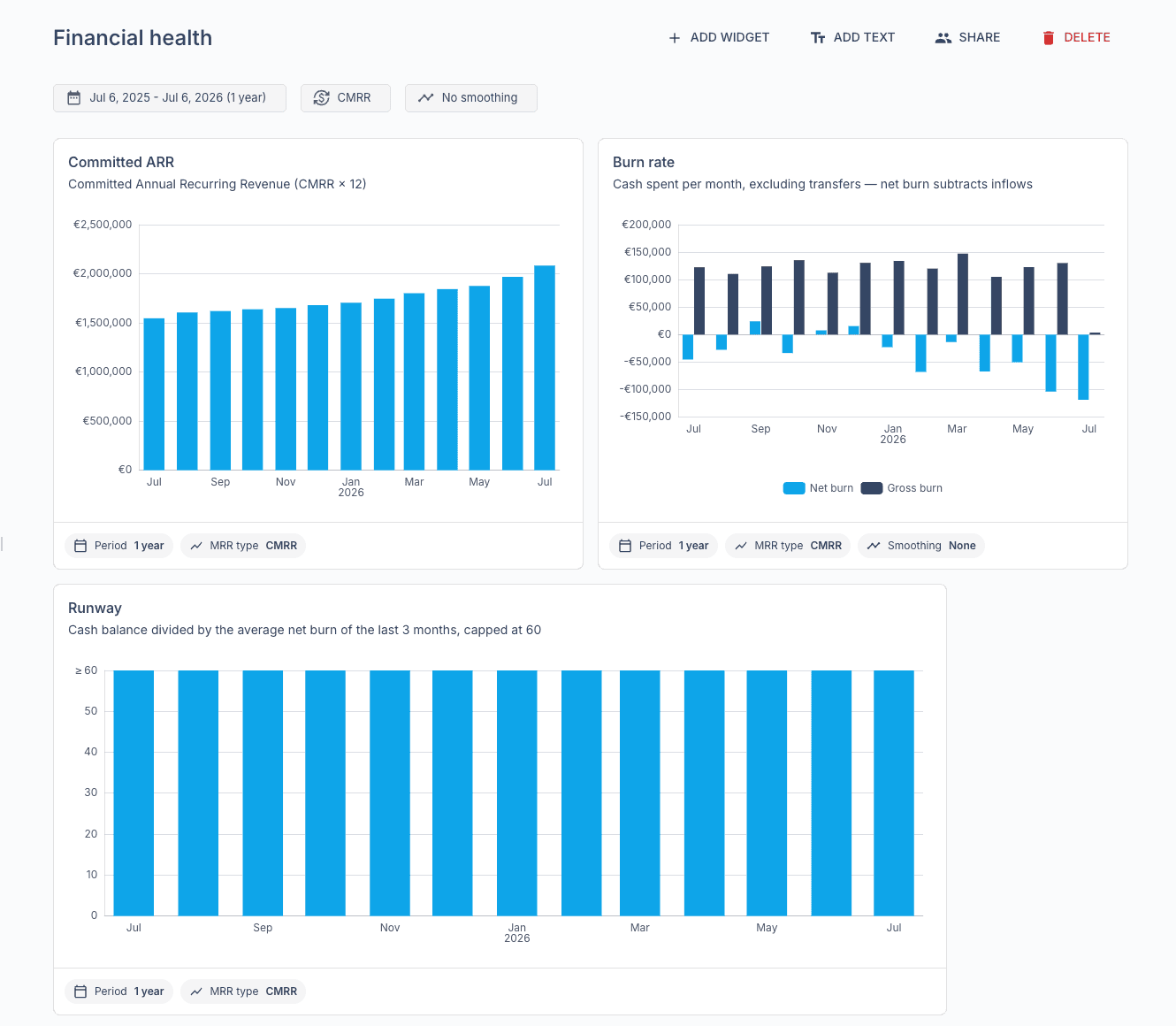Click the red trash icon to delete
Image resolution: width=1176 pixels, height=1026 pixels.
pyautogui.click(x=1049, y=38)
